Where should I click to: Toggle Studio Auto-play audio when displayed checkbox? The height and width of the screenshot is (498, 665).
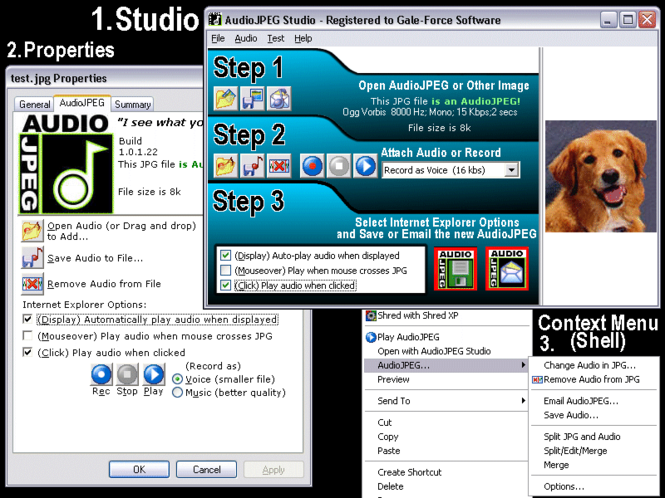coord(225,255)
